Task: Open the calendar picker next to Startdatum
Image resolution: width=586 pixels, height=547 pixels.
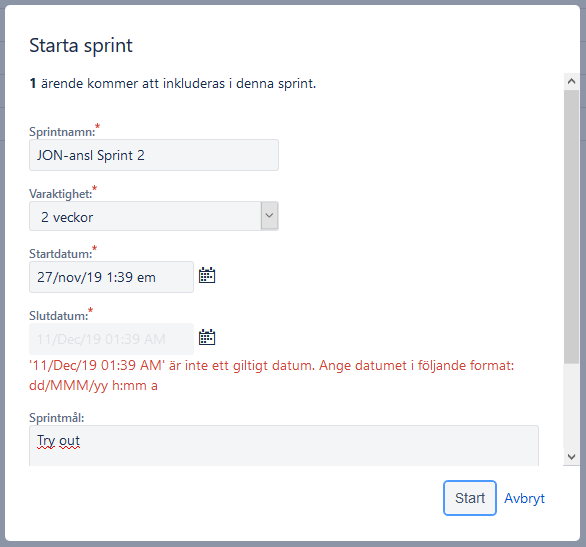Action: pos(207,275)
